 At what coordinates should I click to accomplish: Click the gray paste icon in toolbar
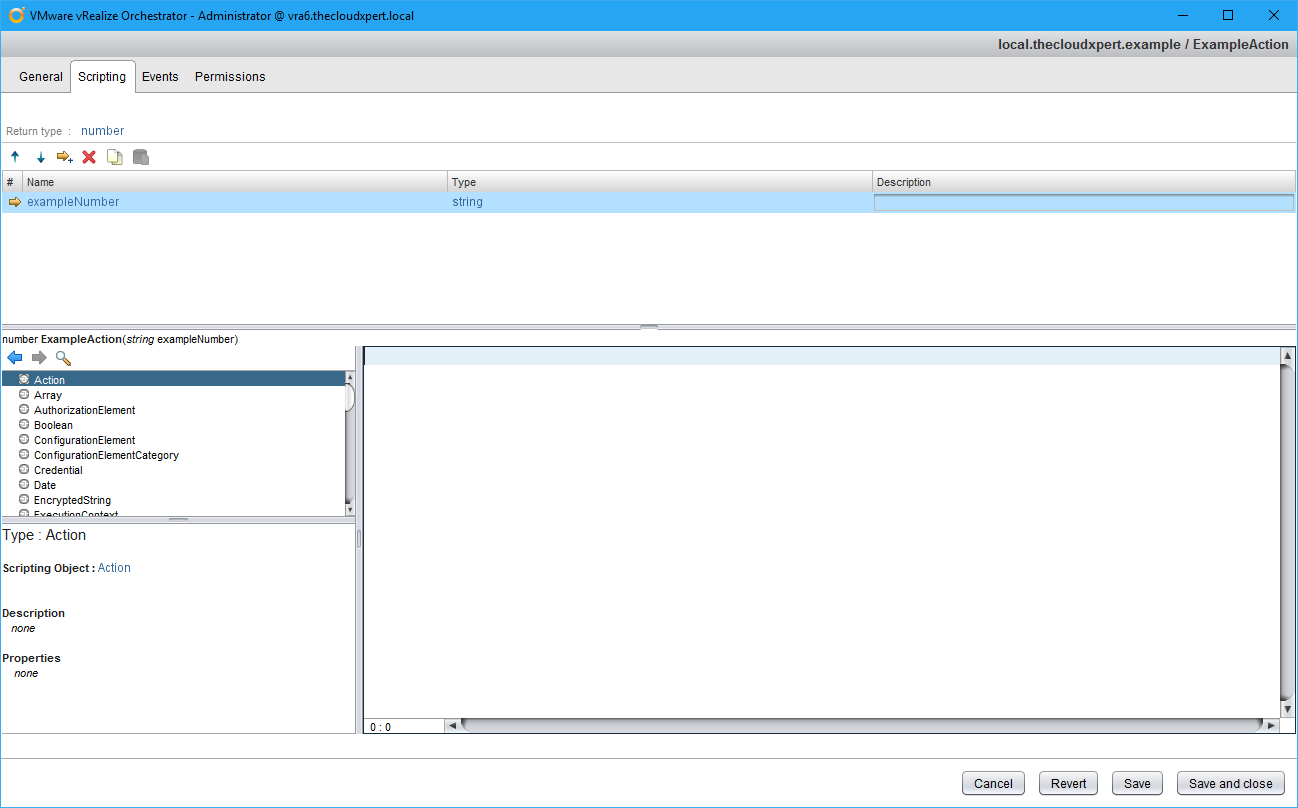(x=141, y=157)
